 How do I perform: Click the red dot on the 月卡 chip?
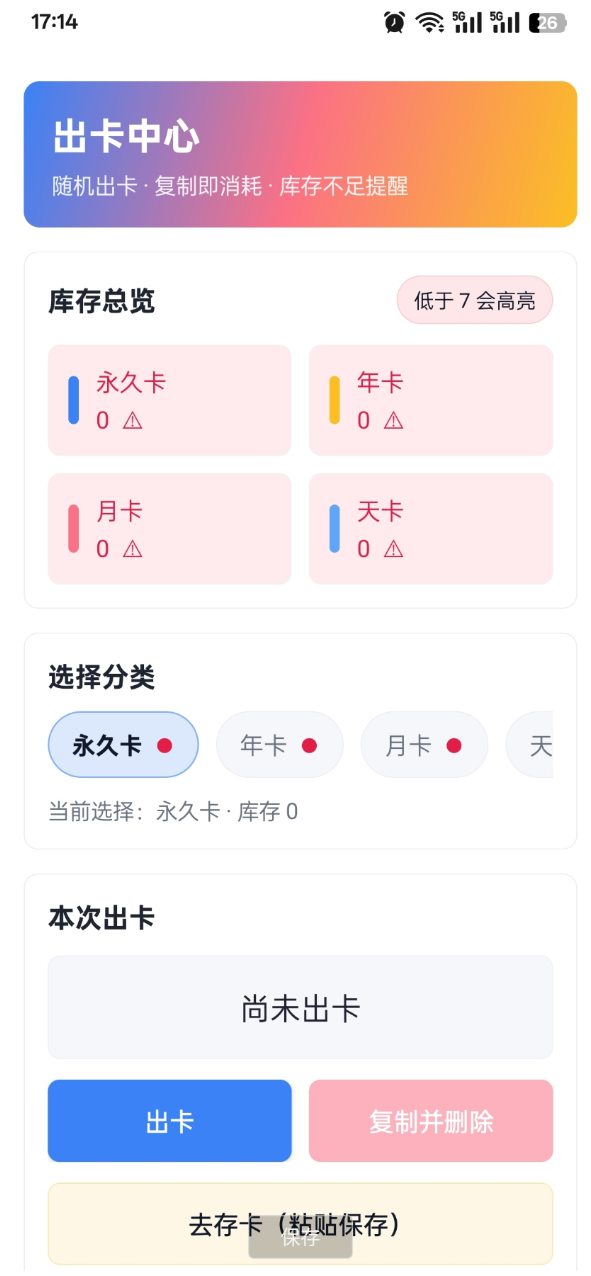pyautogui.click(x=455, y=744)
